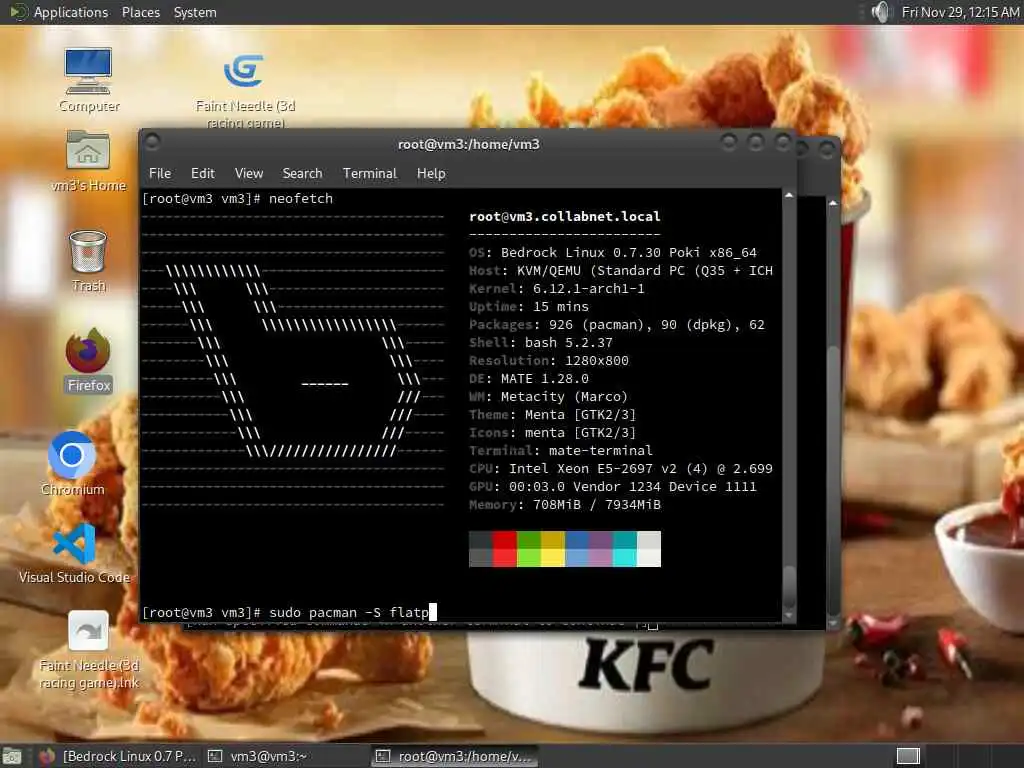
Task: Click the 'Icons: menta [GTK2/3]' line
Action: (x=552, y=433)
